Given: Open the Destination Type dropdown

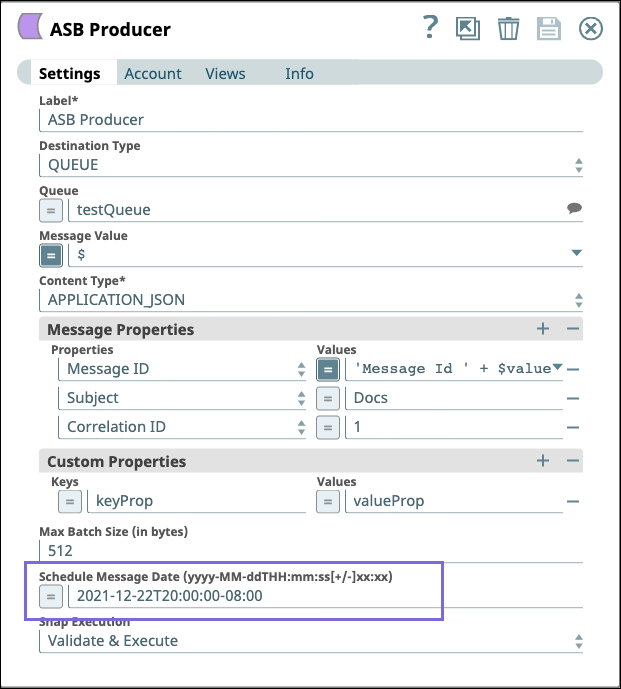Looking at the screenshot, I should (x=311, y=165).
